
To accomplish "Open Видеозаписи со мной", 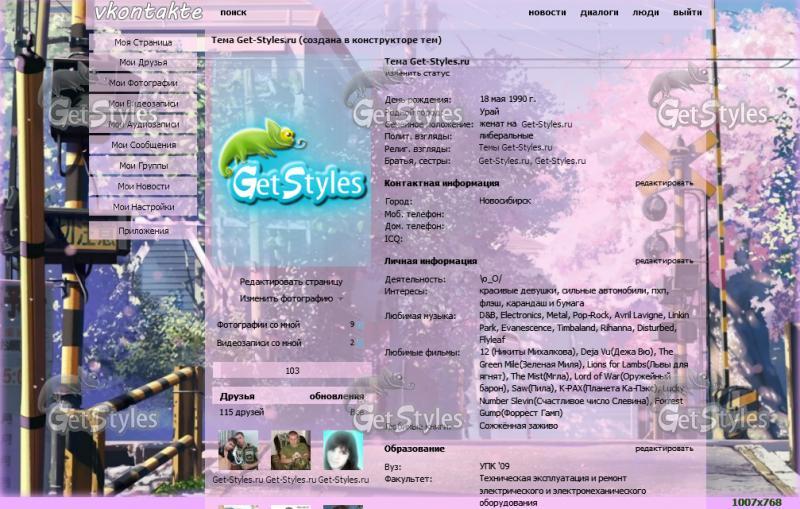I will click(x=259, y=343).
